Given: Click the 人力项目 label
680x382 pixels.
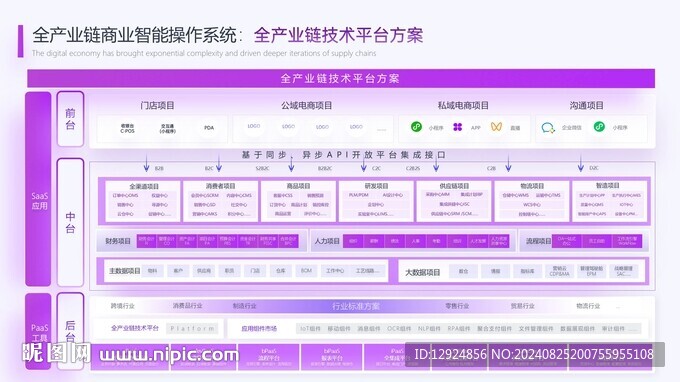Looking at the screenshot, I should [x=327, y=241].
